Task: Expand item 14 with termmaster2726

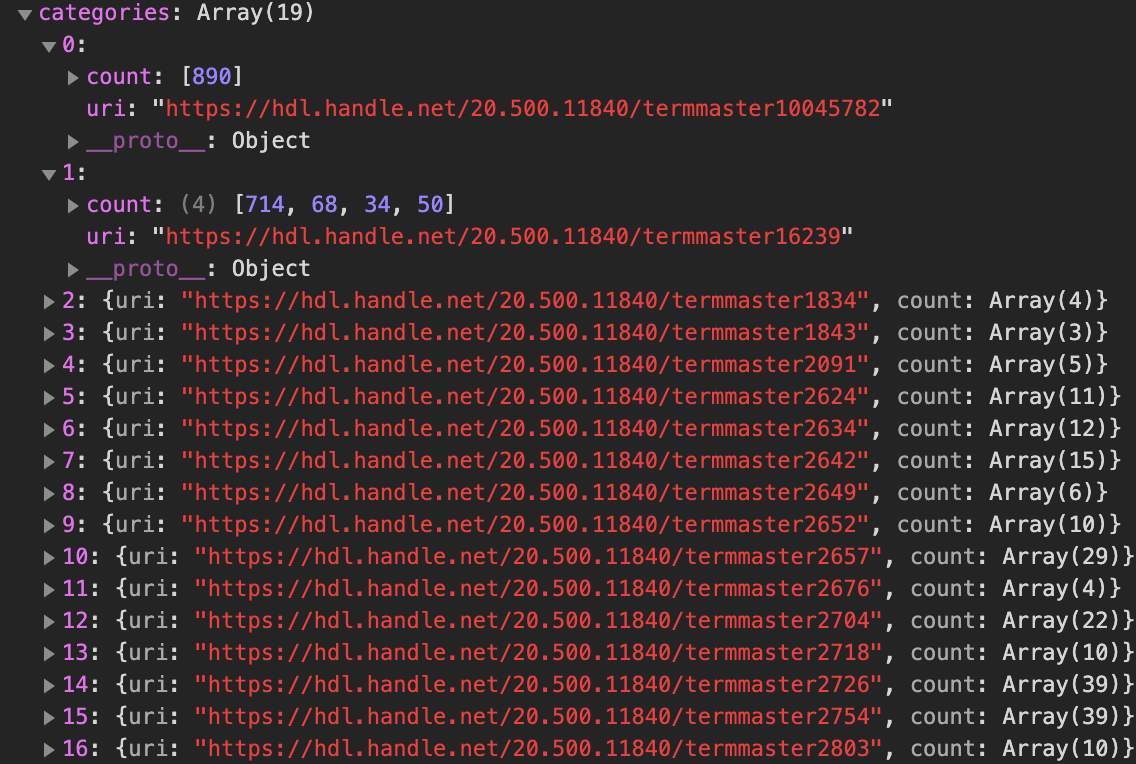Action: tap(49, 685)
